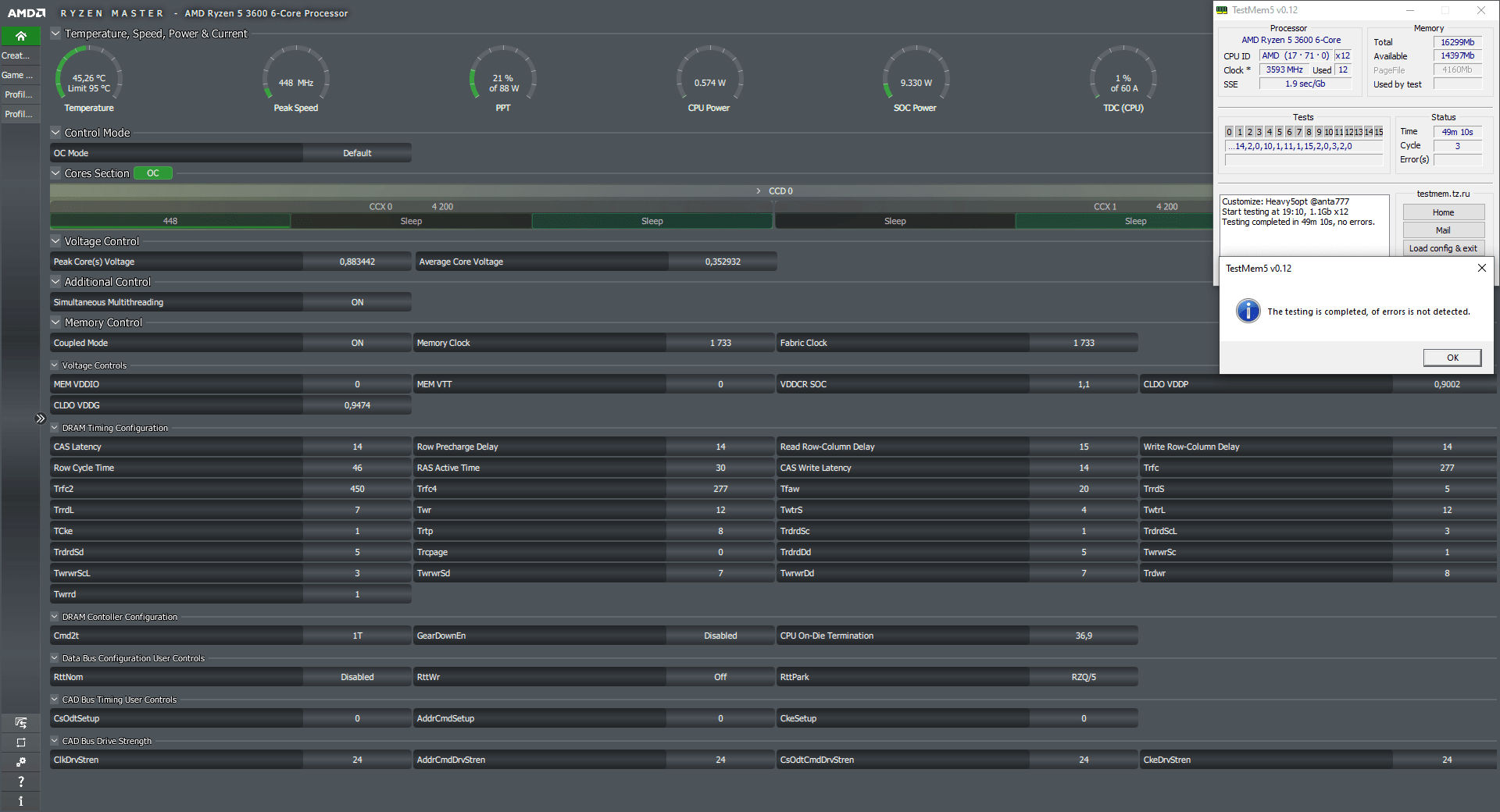Collapse the Voltage Controls subsection
The image size is (1500, 812).
pyautogui.click(x=55, y=365)
